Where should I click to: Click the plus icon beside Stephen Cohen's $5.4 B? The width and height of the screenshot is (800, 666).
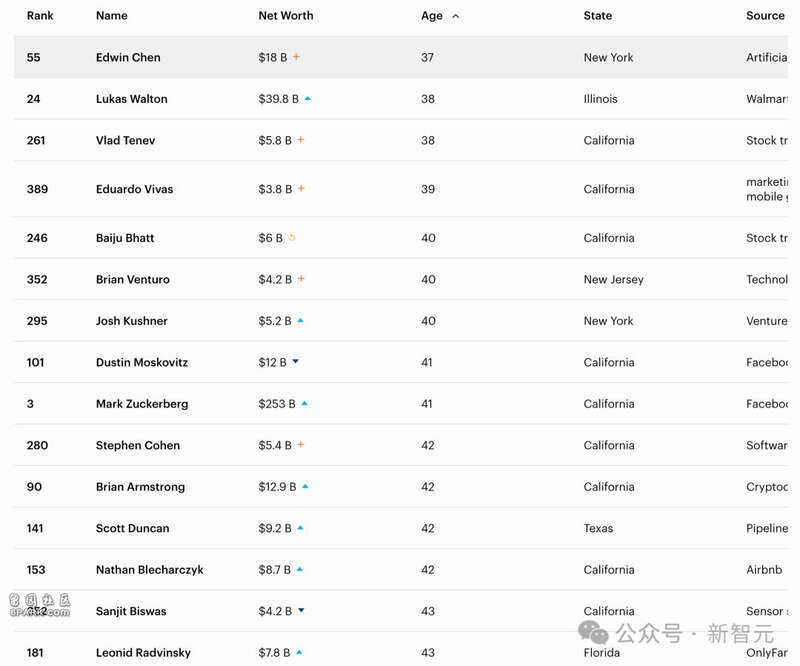[301, 445]
